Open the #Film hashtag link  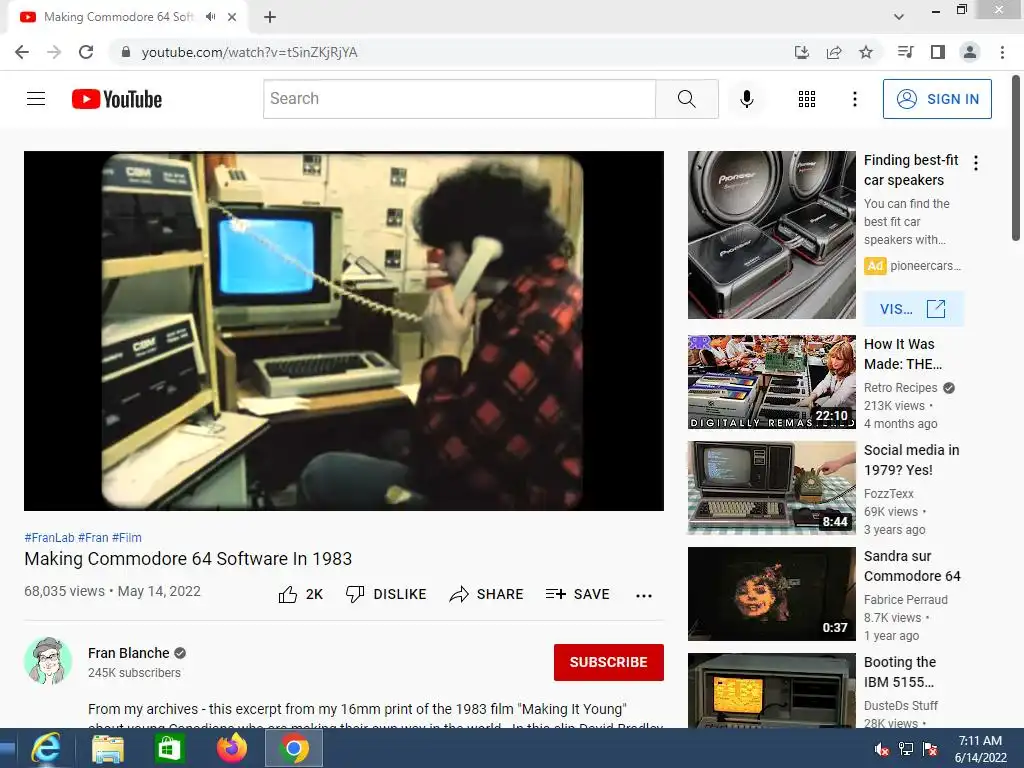(127, 537)
